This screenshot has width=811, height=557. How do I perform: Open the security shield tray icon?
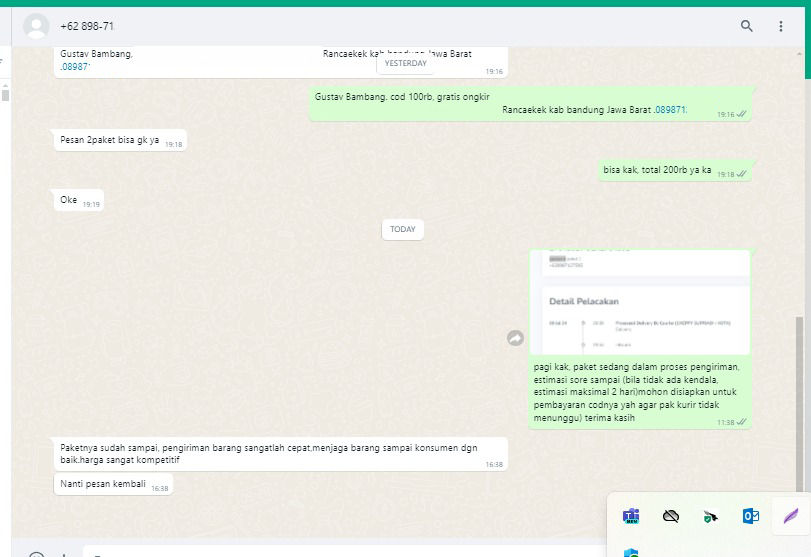tap(710, 516)
